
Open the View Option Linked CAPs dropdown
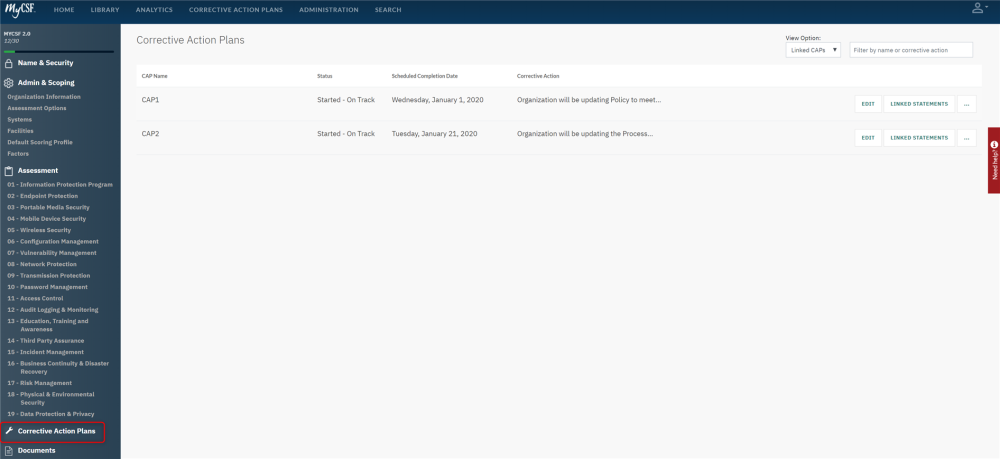click(x=813, y=50)
